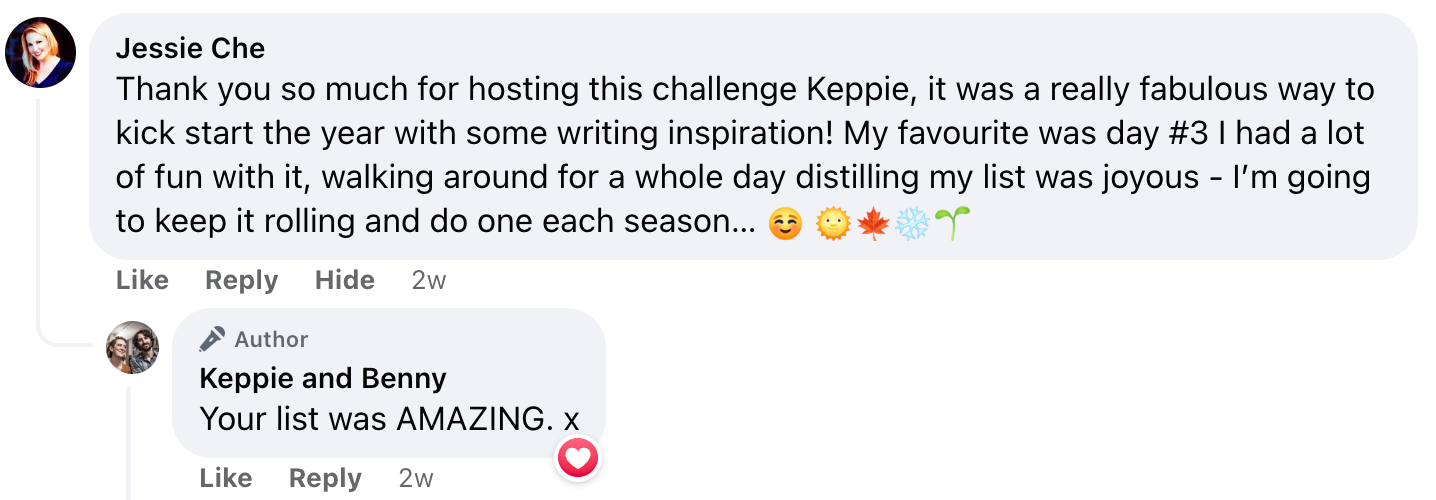Reply to Jessie Che's comment
Viewport: 1436px width, 500px height.
(241, 281)
